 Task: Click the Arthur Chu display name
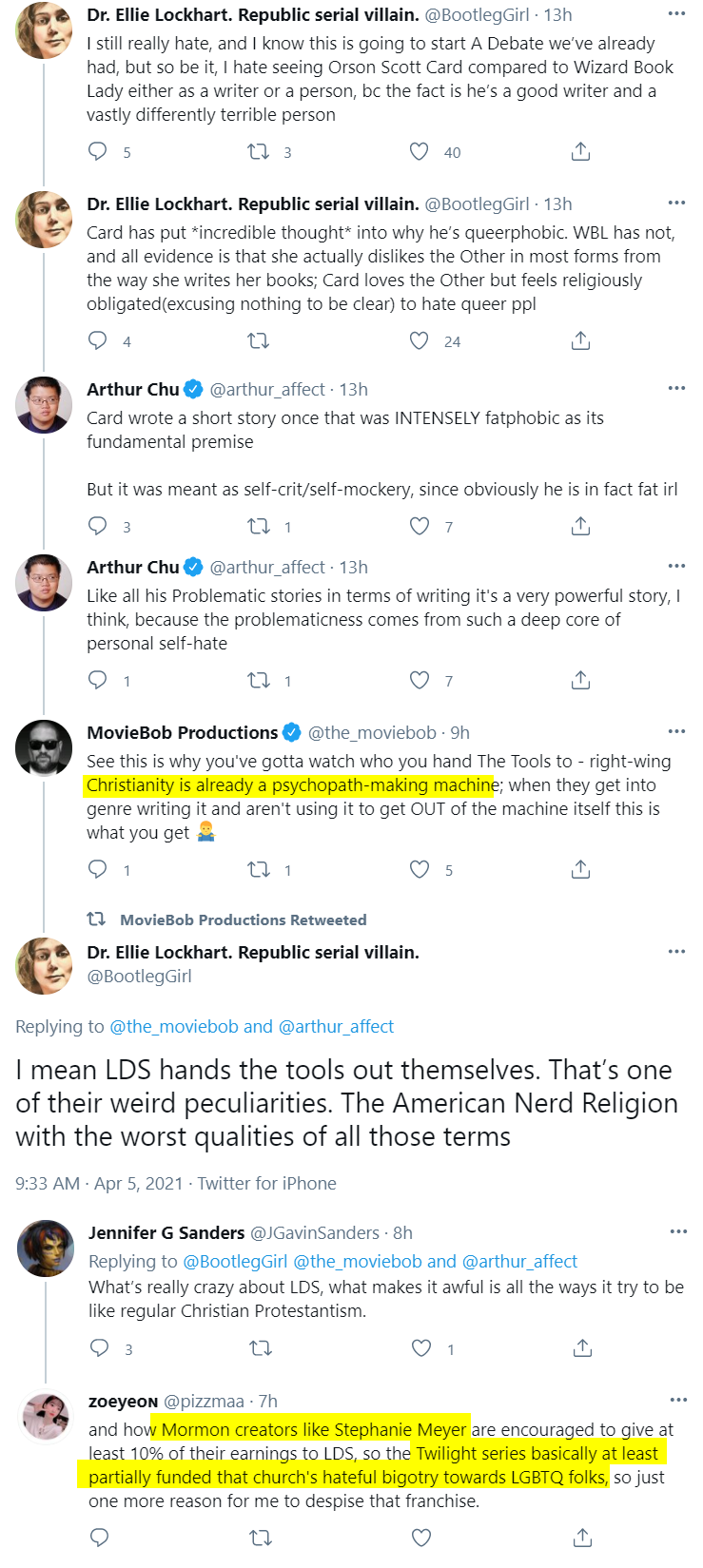133,389
